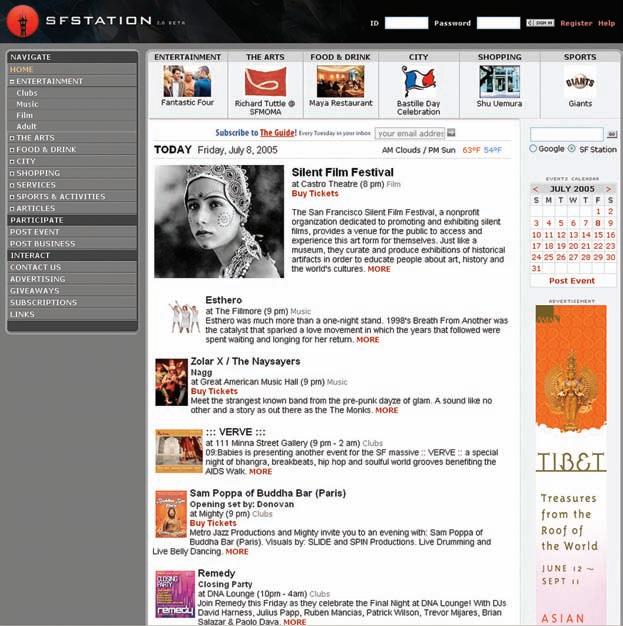Click the email address input field
Screen dimensions: 623x626
[x=410, y=133]
